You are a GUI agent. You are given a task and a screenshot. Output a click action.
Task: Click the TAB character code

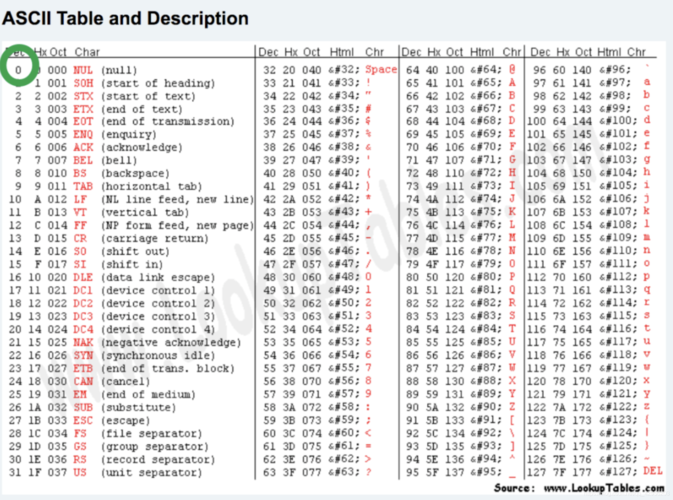pyautogui.click(x=83, y=186)
